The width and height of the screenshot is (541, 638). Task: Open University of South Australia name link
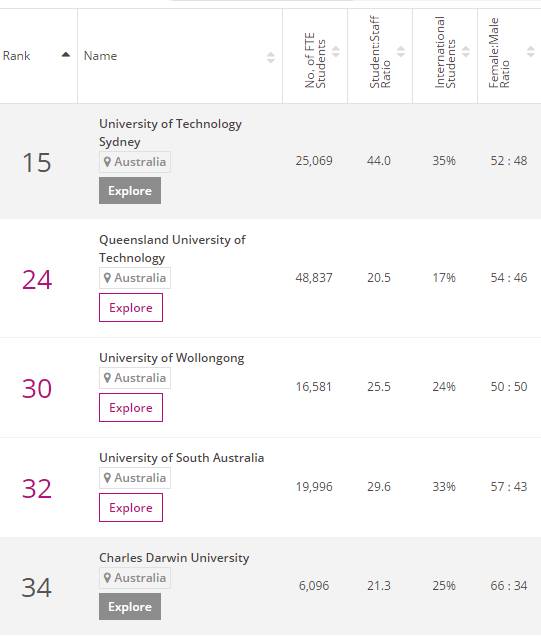tap(181, 458)
